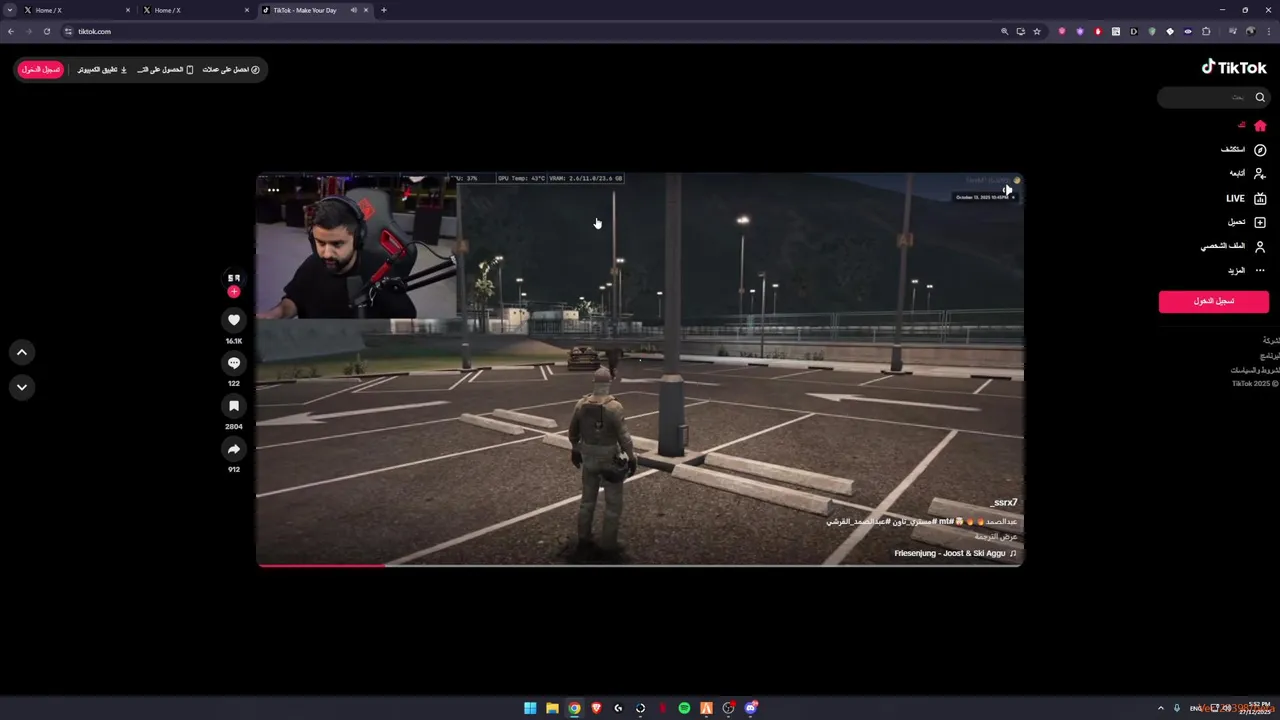Open the Chrome extensions puzzle icon
This screenshot has width=1280, height=720.
coord(1206,31)
